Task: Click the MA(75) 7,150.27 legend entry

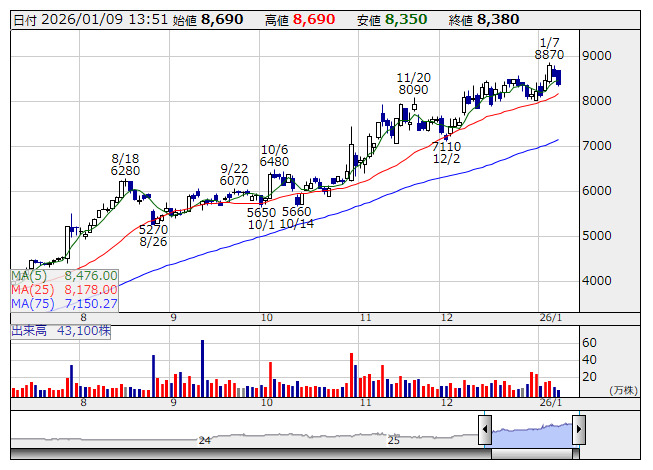Action: (65, 304)
